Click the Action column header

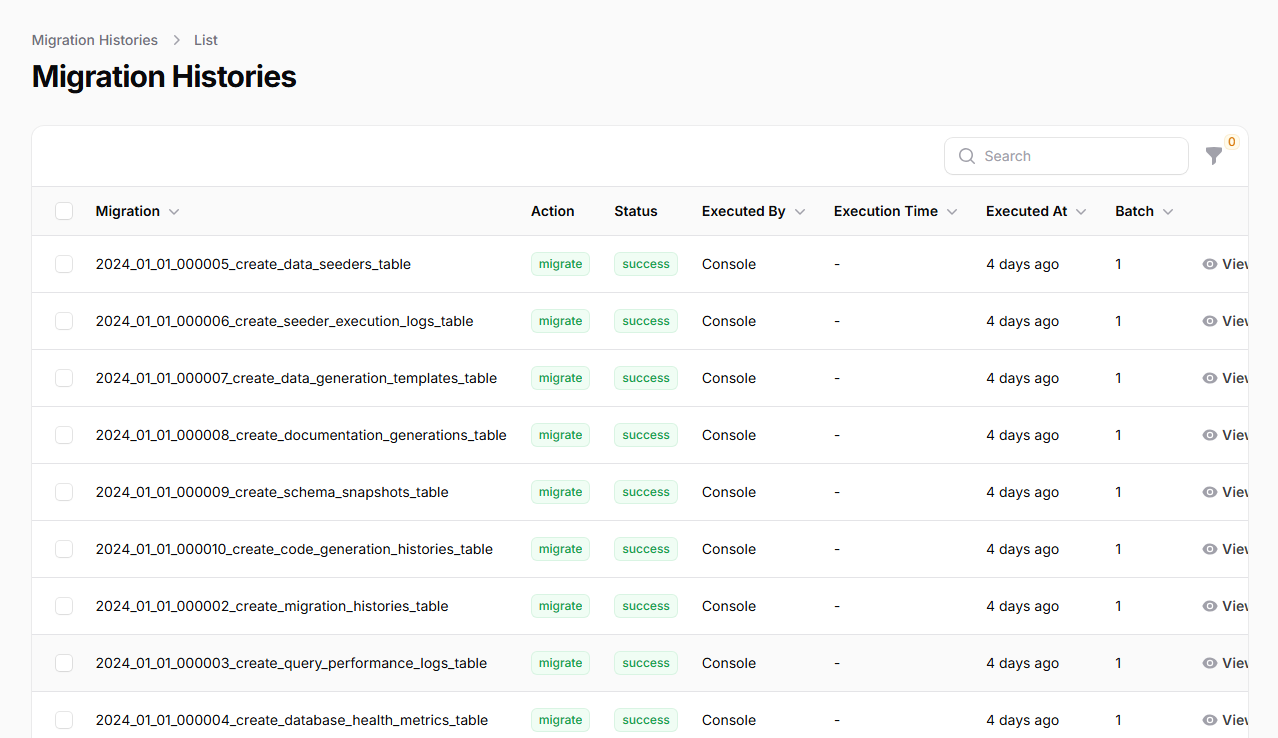[x=552, y=211]
